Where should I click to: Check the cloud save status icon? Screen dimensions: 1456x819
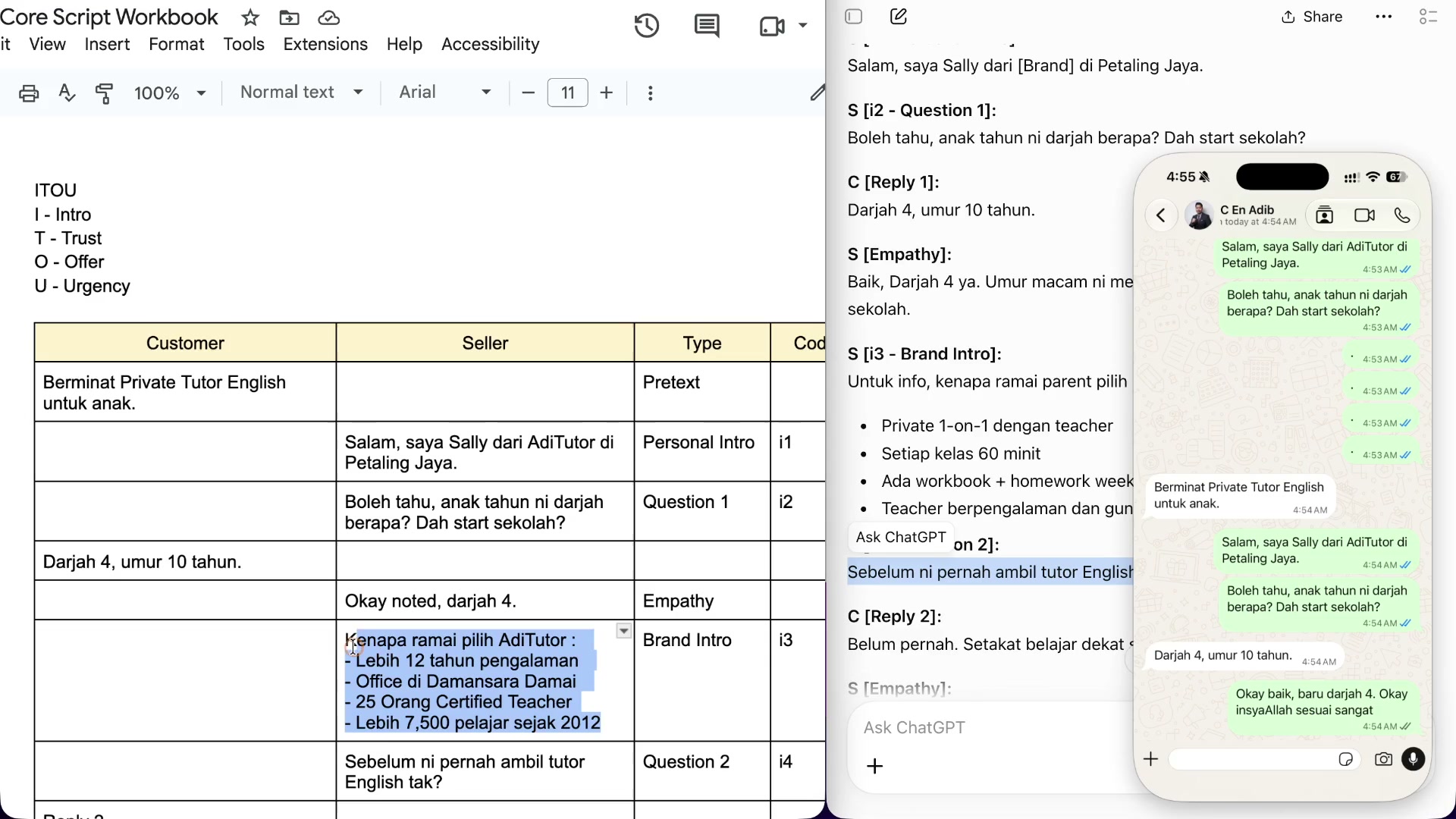pos(328,17)
